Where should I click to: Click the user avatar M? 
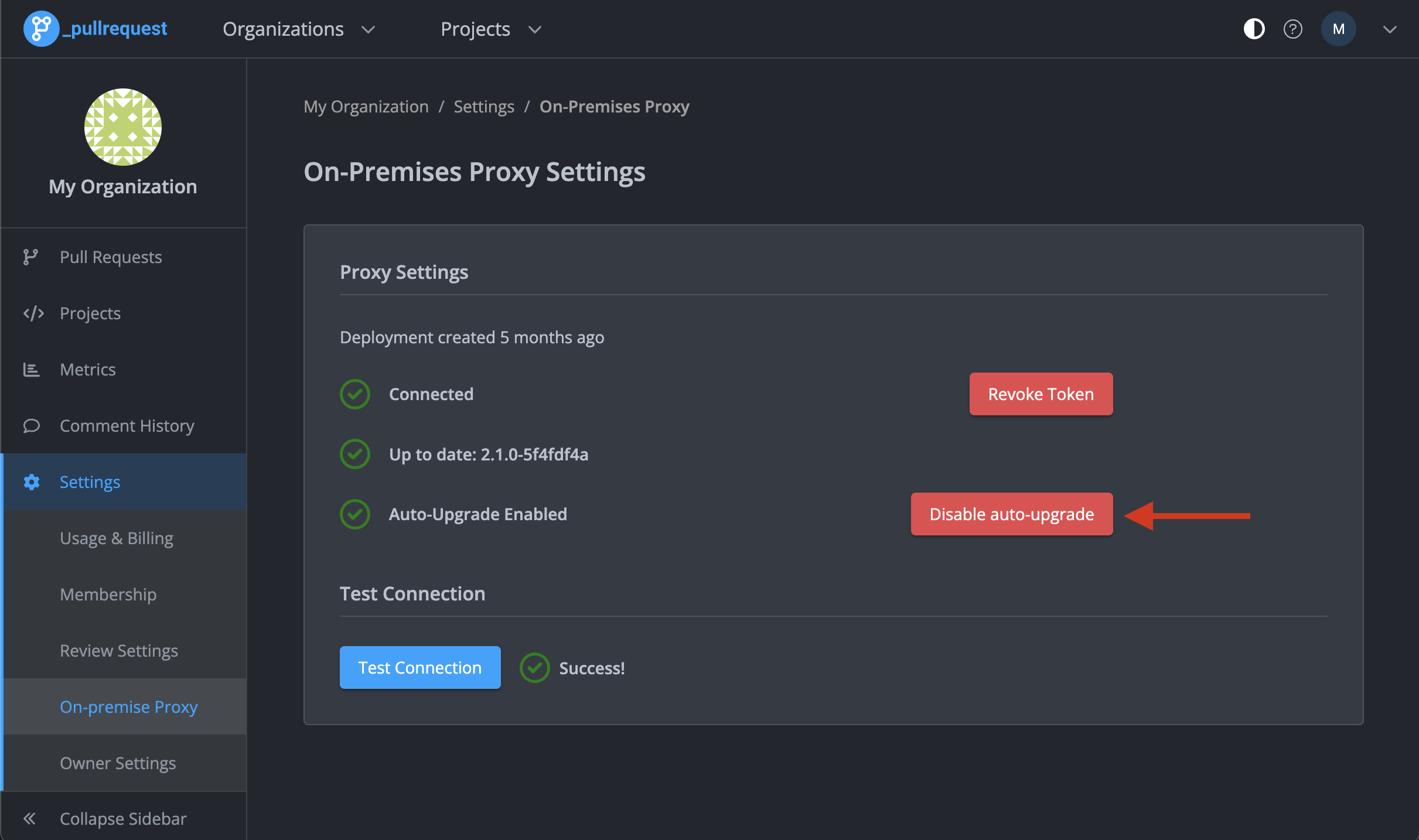1338,29
